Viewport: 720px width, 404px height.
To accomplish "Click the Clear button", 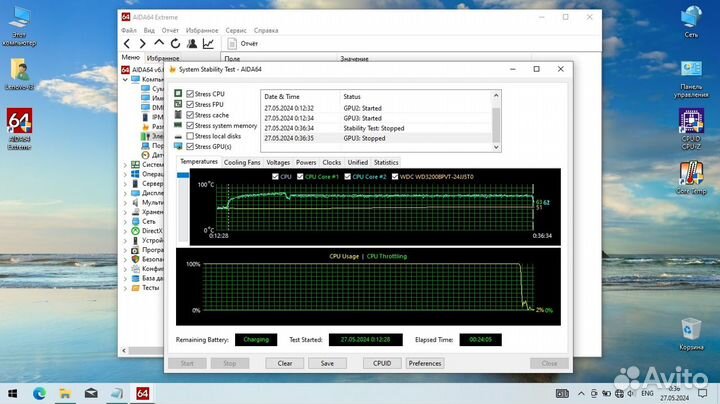I will click(285, 363).
